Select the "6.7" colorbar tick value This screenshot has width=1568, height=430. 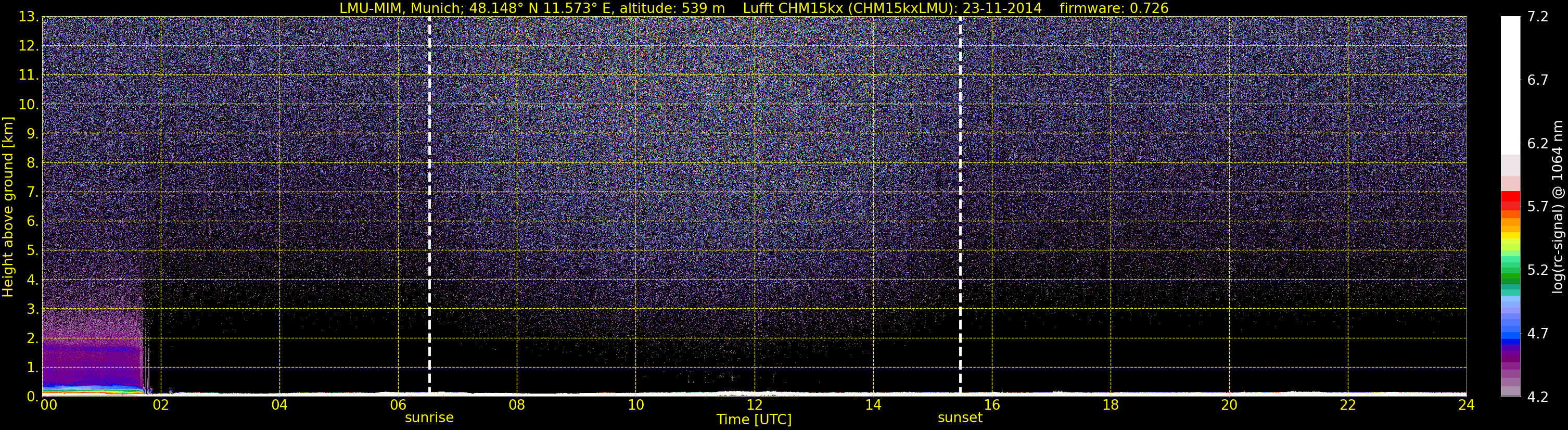coord(1538,80)
